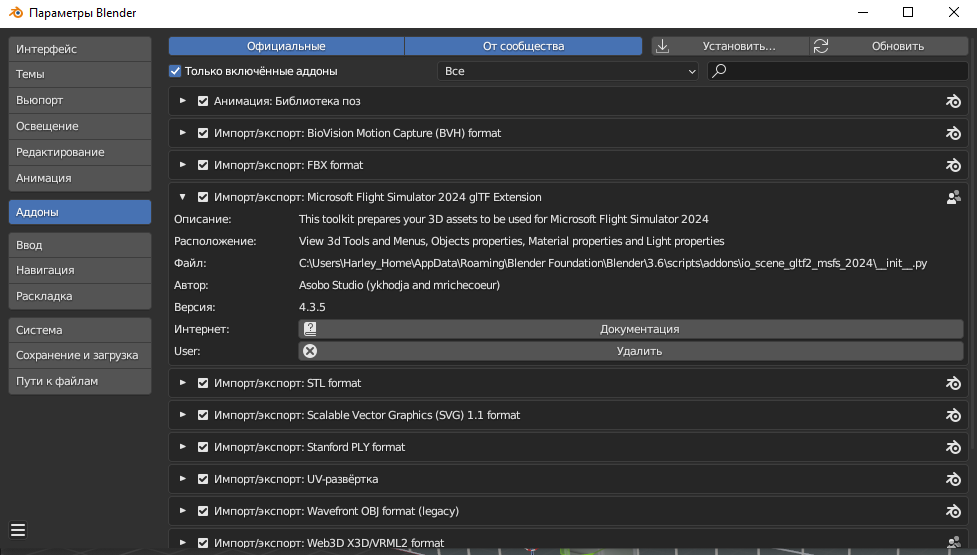Disable the FBX format addon
The height and width of the screenshot is (555, 977).
coord(203,165)
